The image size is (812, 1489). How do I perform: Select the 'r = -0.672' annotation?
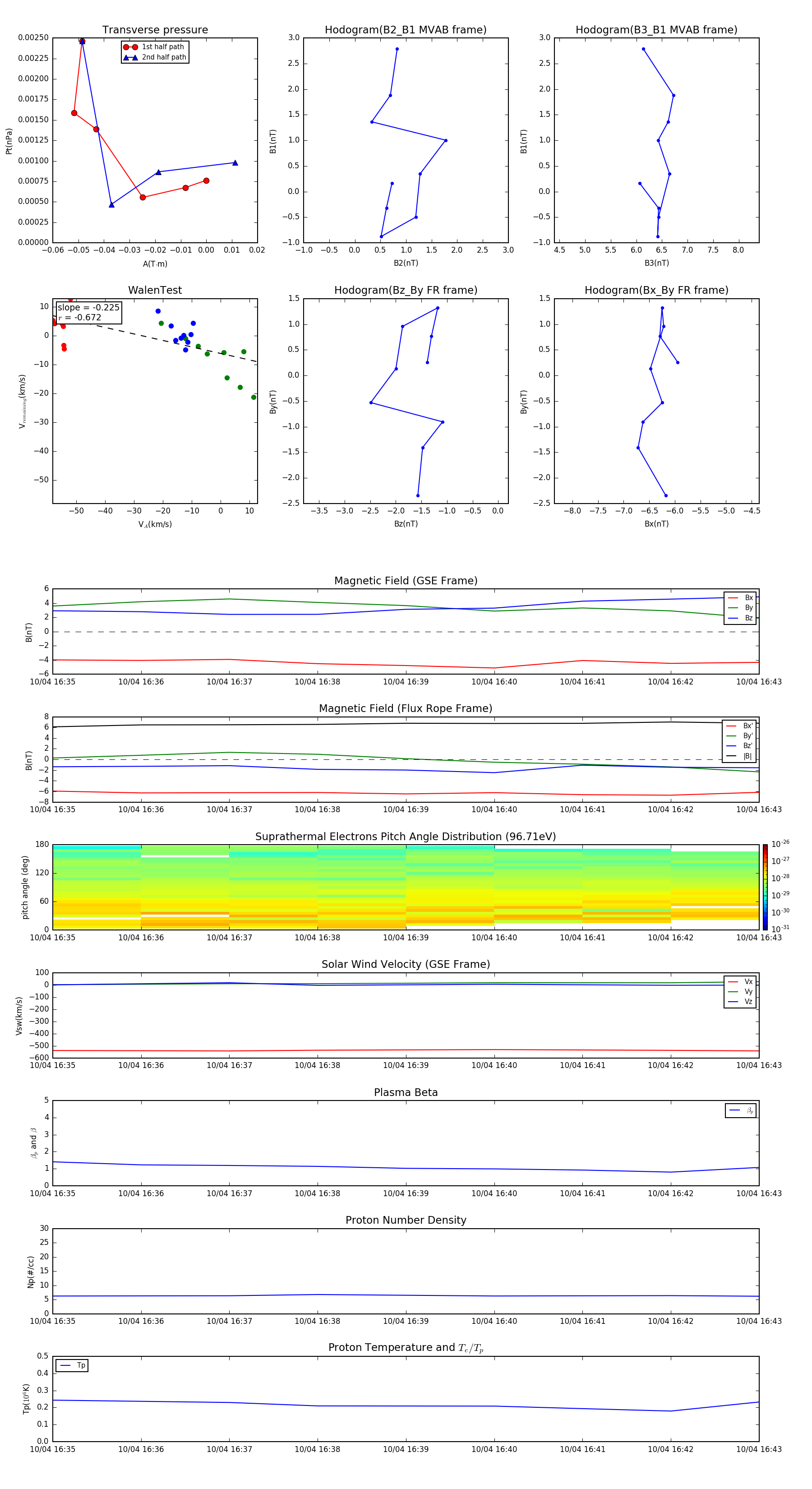coord(80,317)
